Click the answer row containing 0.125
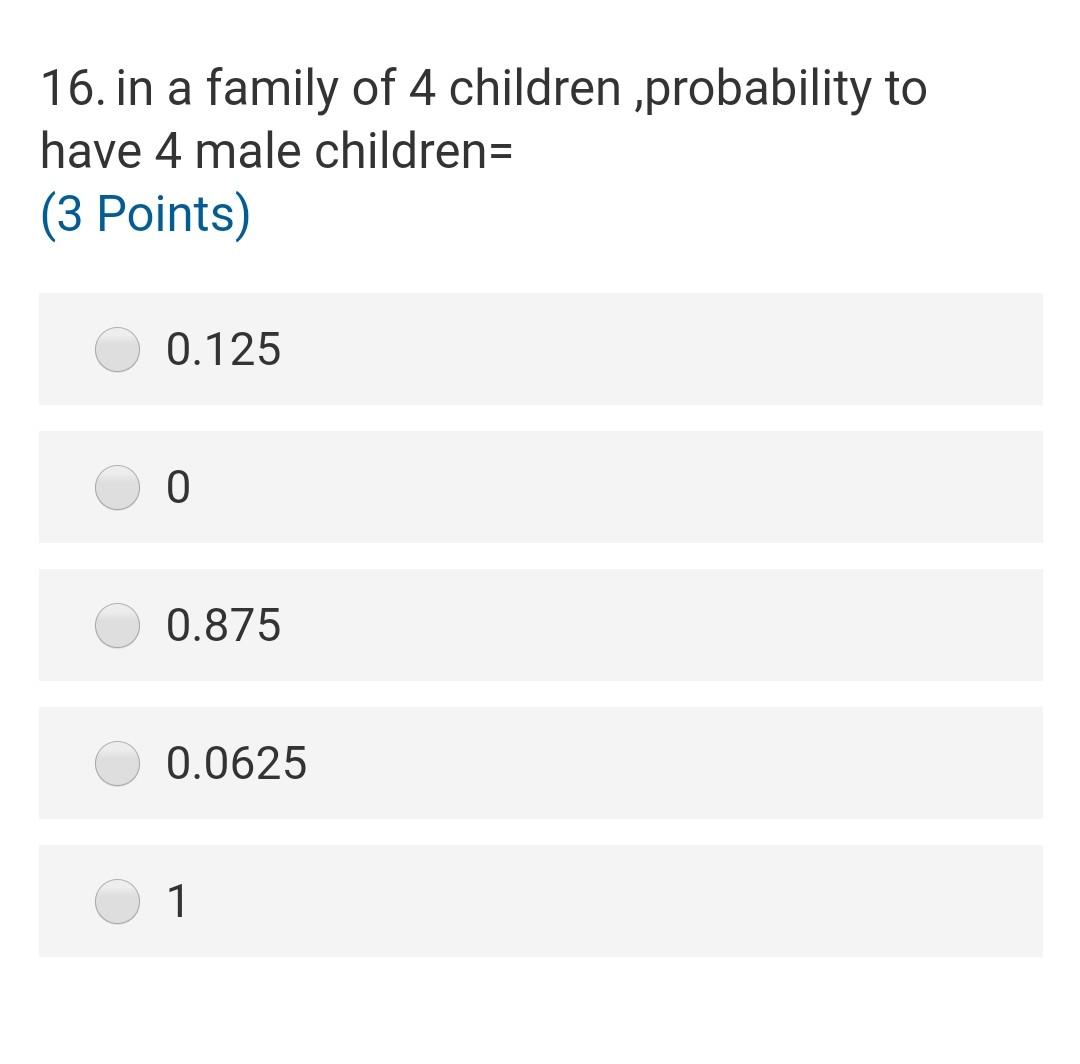This screenshot has height=1064, width=1080. tap(540, 349)
